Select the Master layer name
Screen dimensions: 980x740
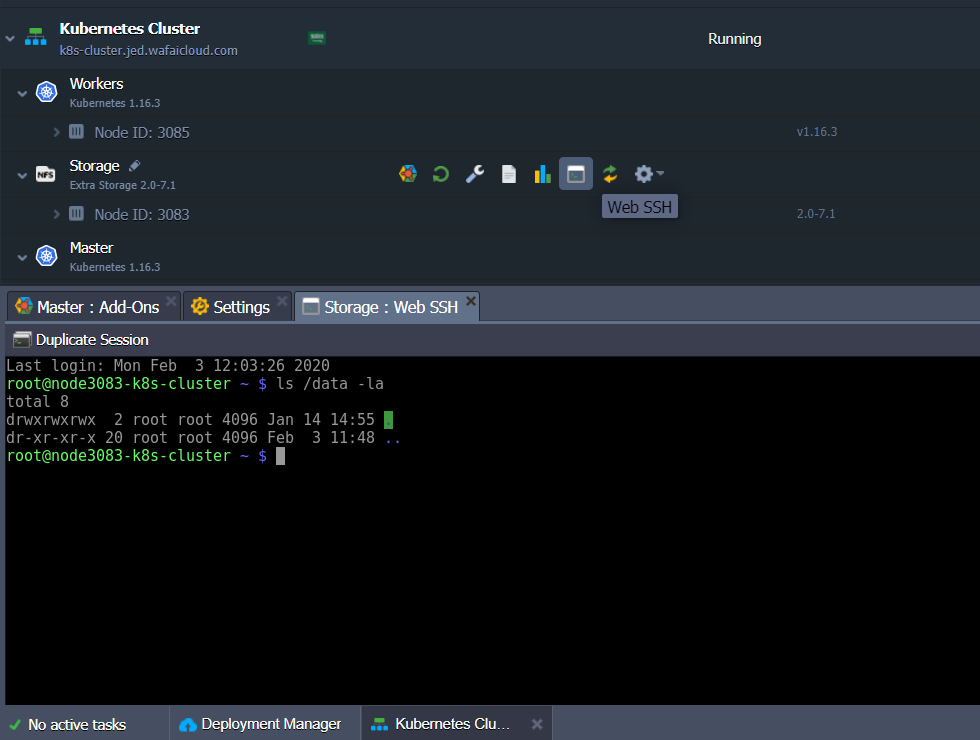91,248
